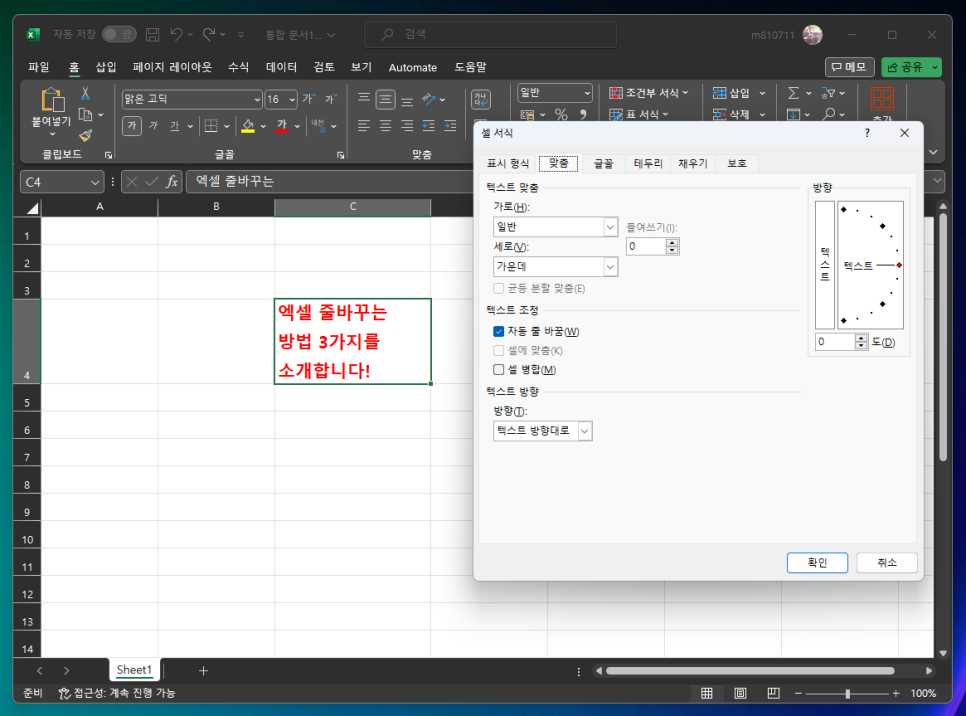Click the 셀에 맞춤 shrink to fit checkbox
This screenshot has width=966, height=716.
pos(499,351)
